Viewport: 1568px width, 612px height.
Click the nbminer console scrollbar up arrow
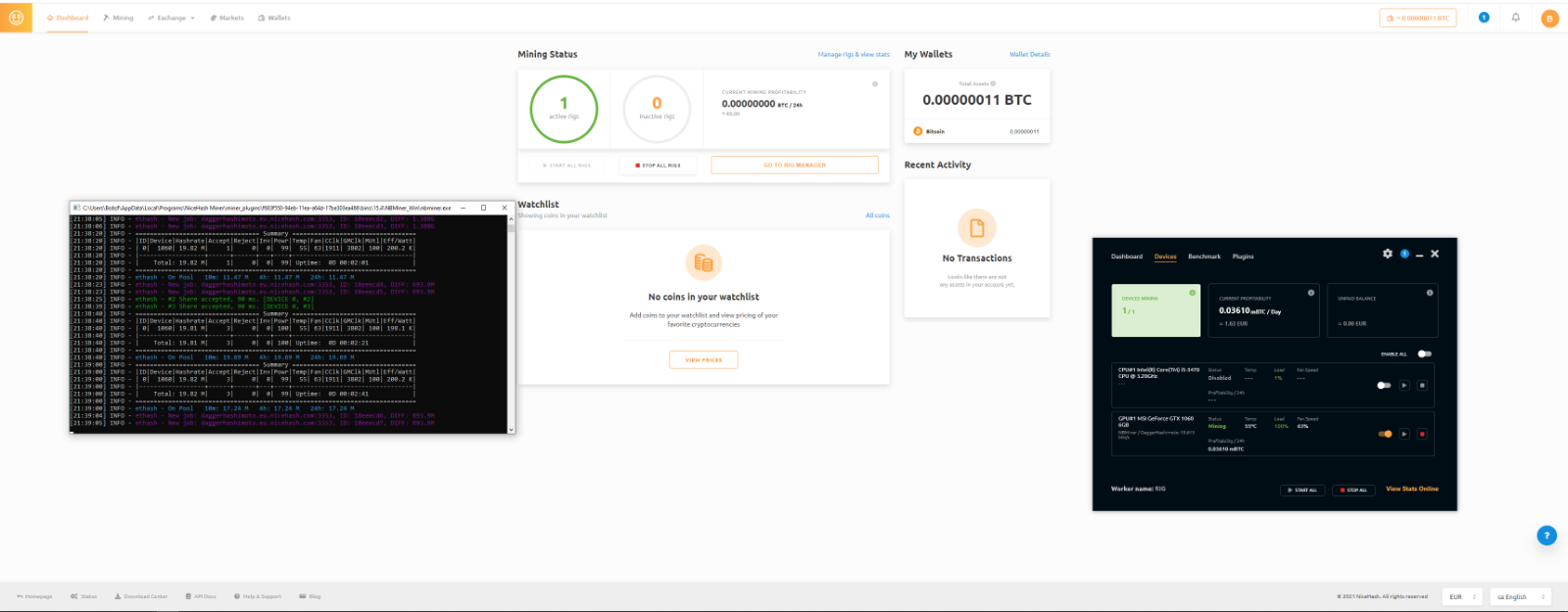511,219
